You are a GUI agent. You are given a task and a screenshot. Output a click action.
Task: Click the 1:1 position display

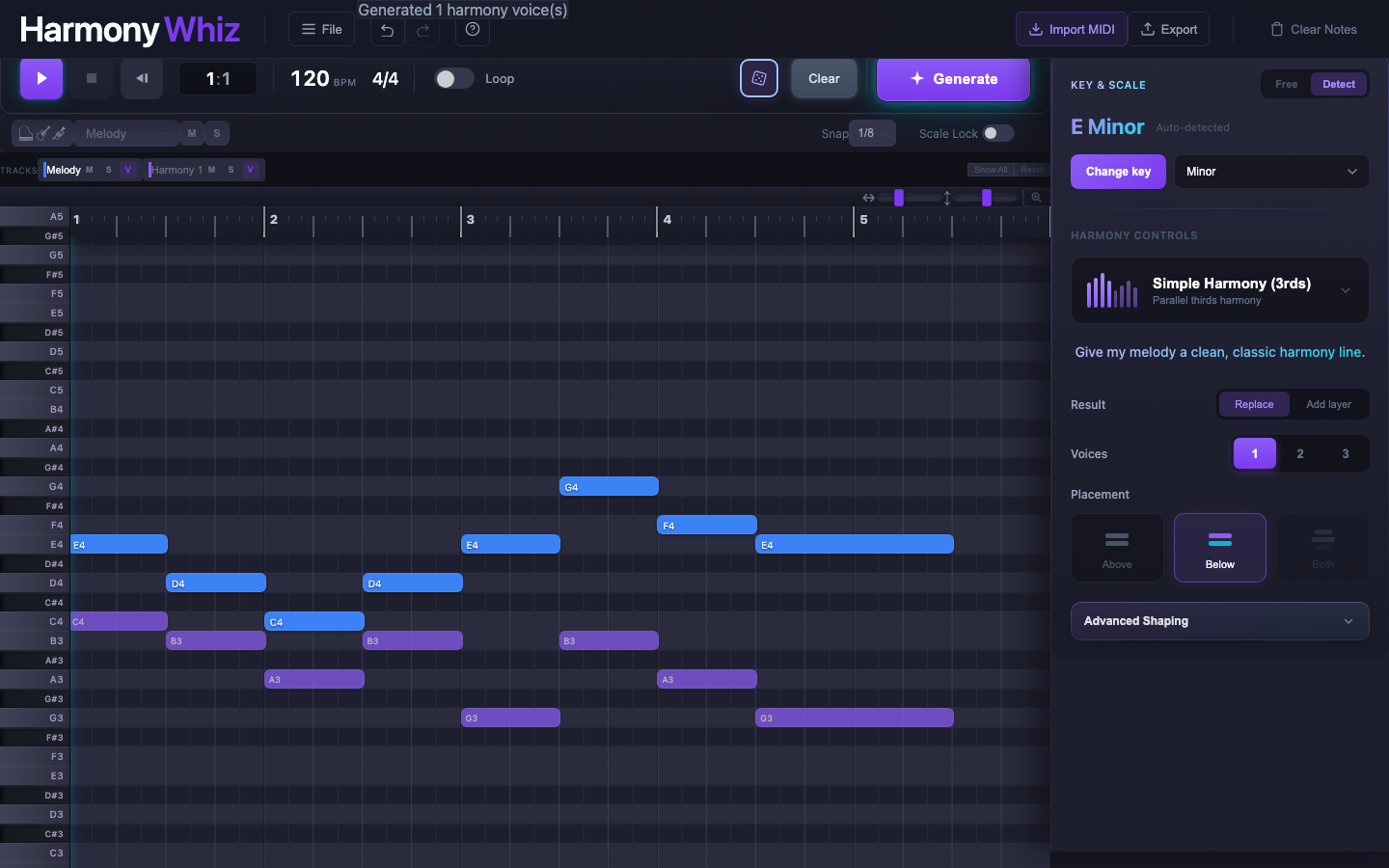pos(218,78)
